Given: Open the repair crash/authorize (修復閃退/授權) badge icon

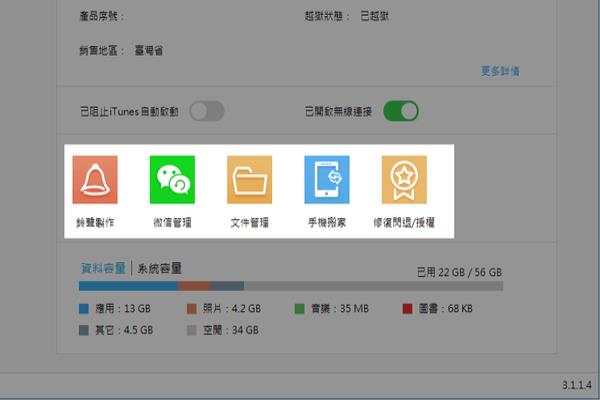Looking at the screenshot, I should (404, 180).
